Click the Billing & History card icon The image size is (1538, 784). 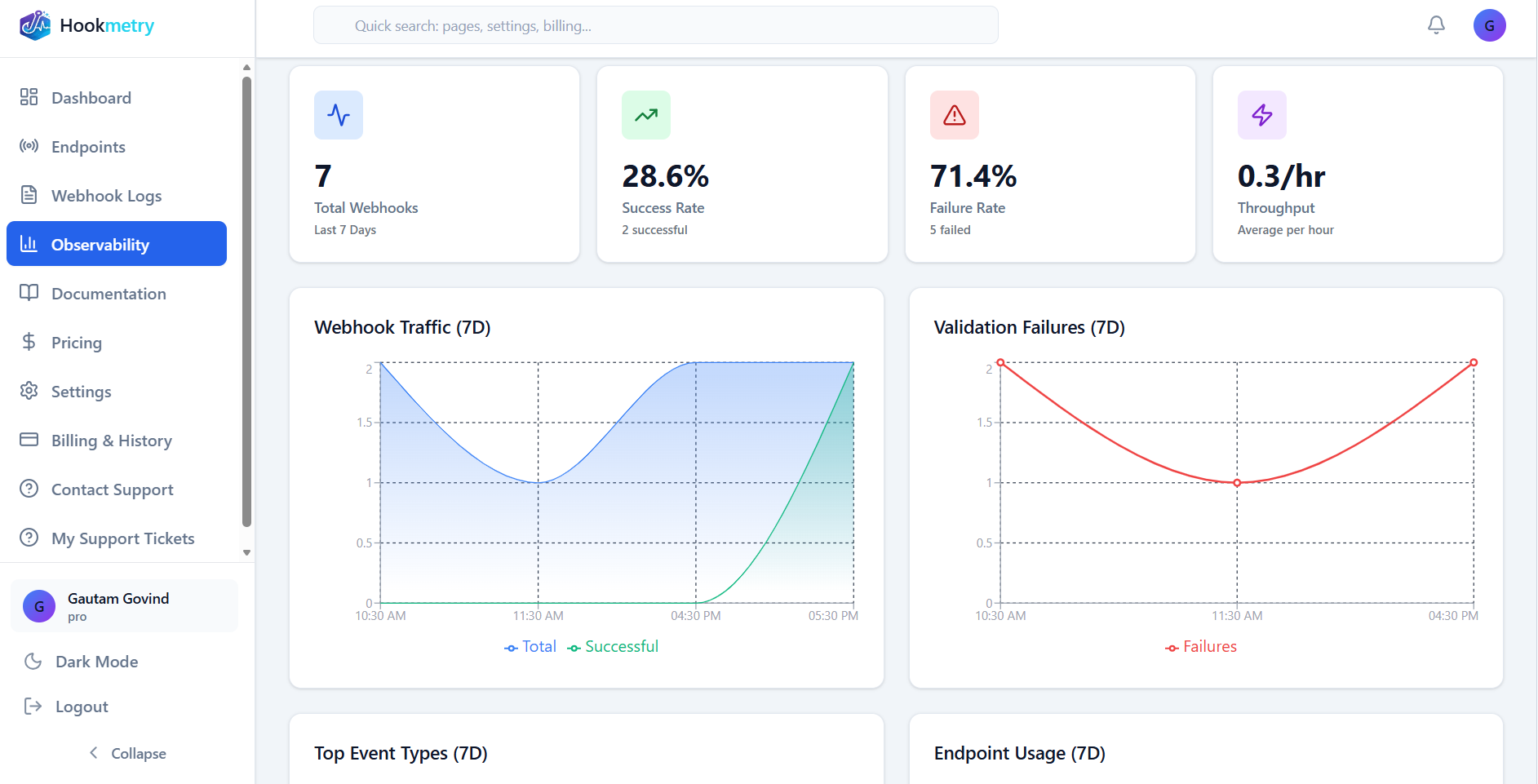click(29, 440)
